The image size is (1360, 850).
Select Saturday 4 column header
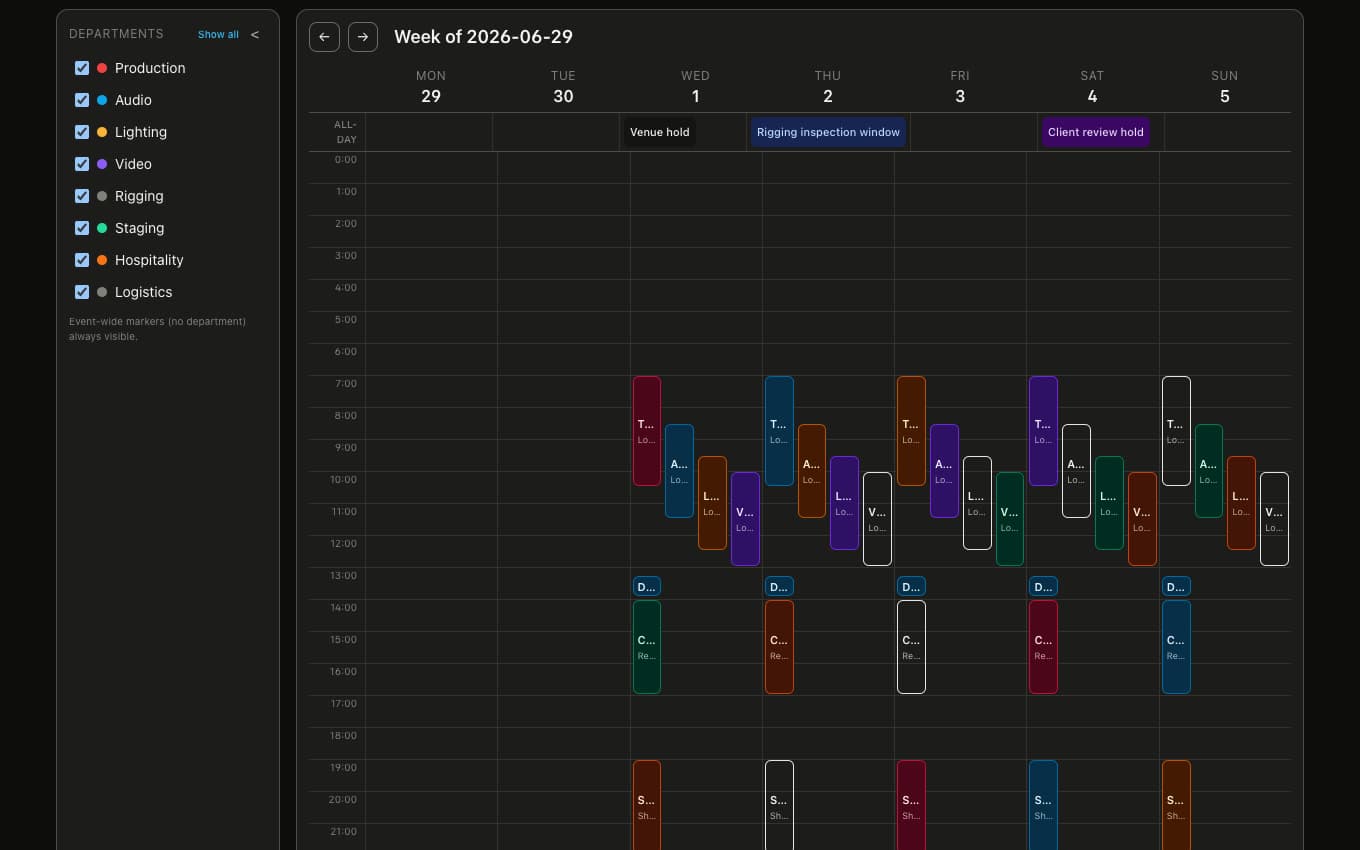coord(1092,87)
